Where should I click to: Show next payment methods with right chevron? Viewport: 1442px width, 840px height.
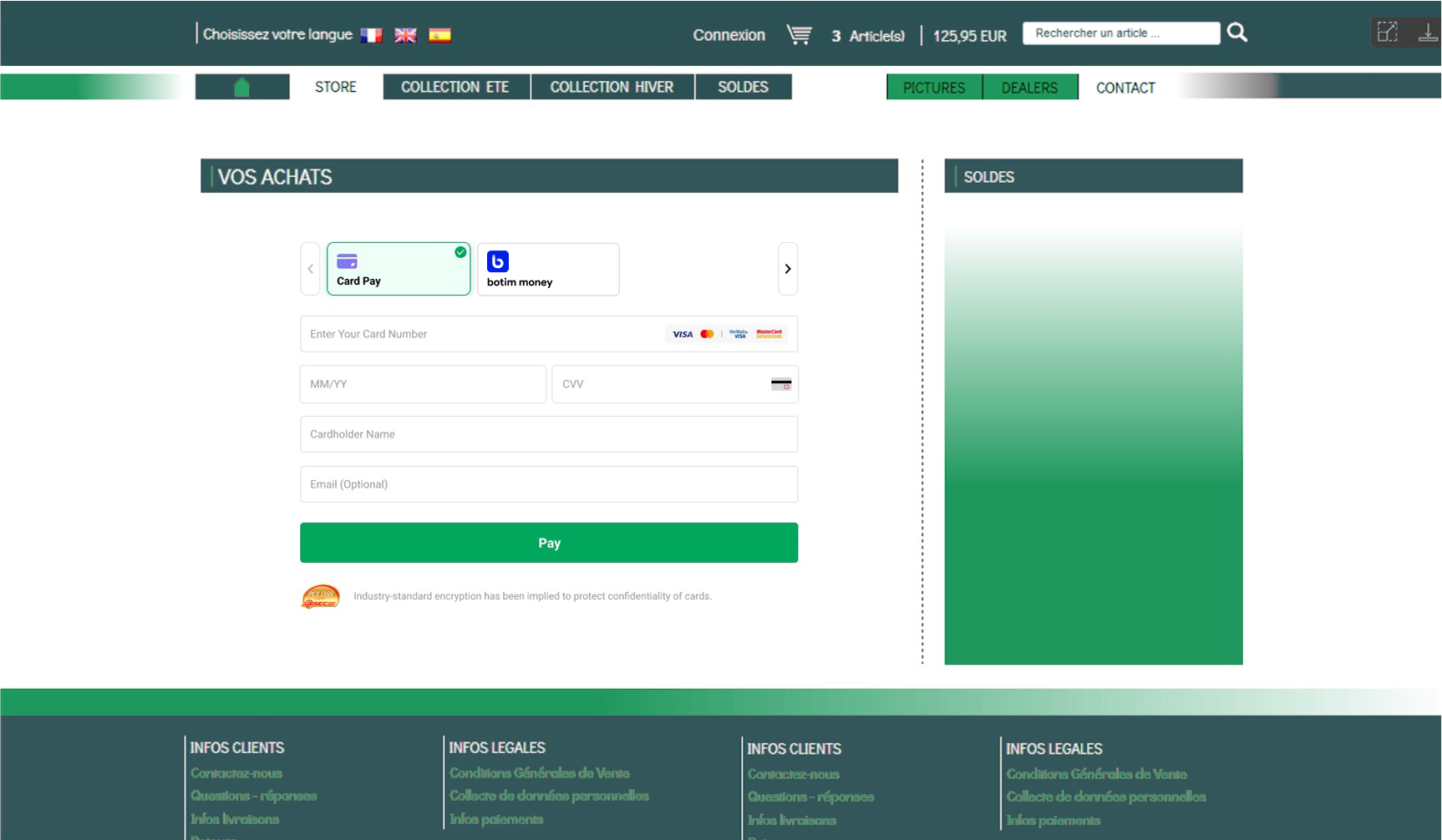coord(787,269)
